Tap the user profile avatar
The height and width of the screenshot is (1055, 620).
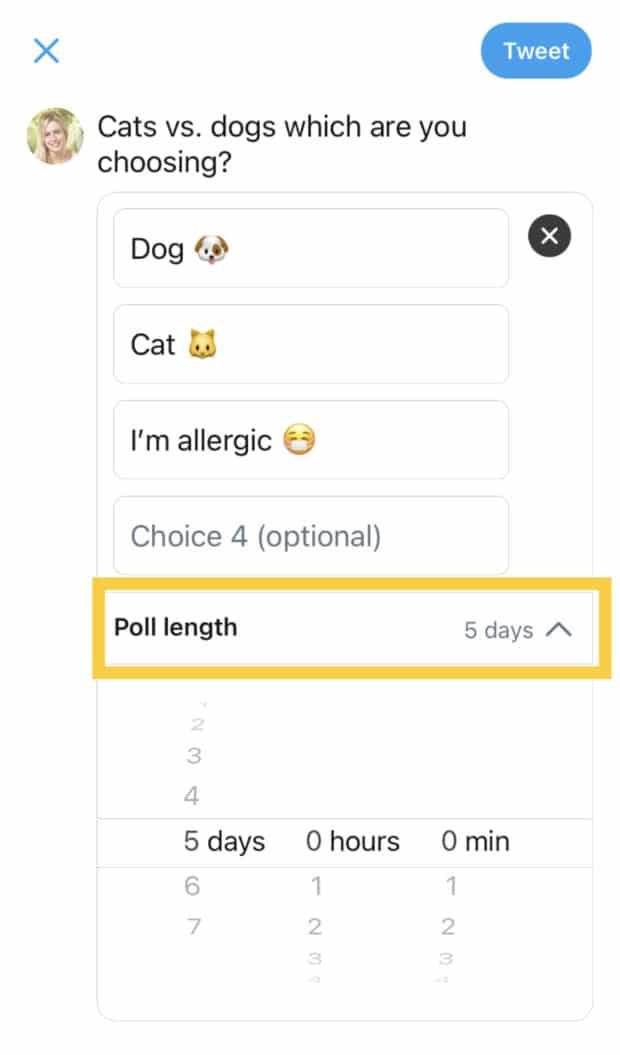(54, 136)
